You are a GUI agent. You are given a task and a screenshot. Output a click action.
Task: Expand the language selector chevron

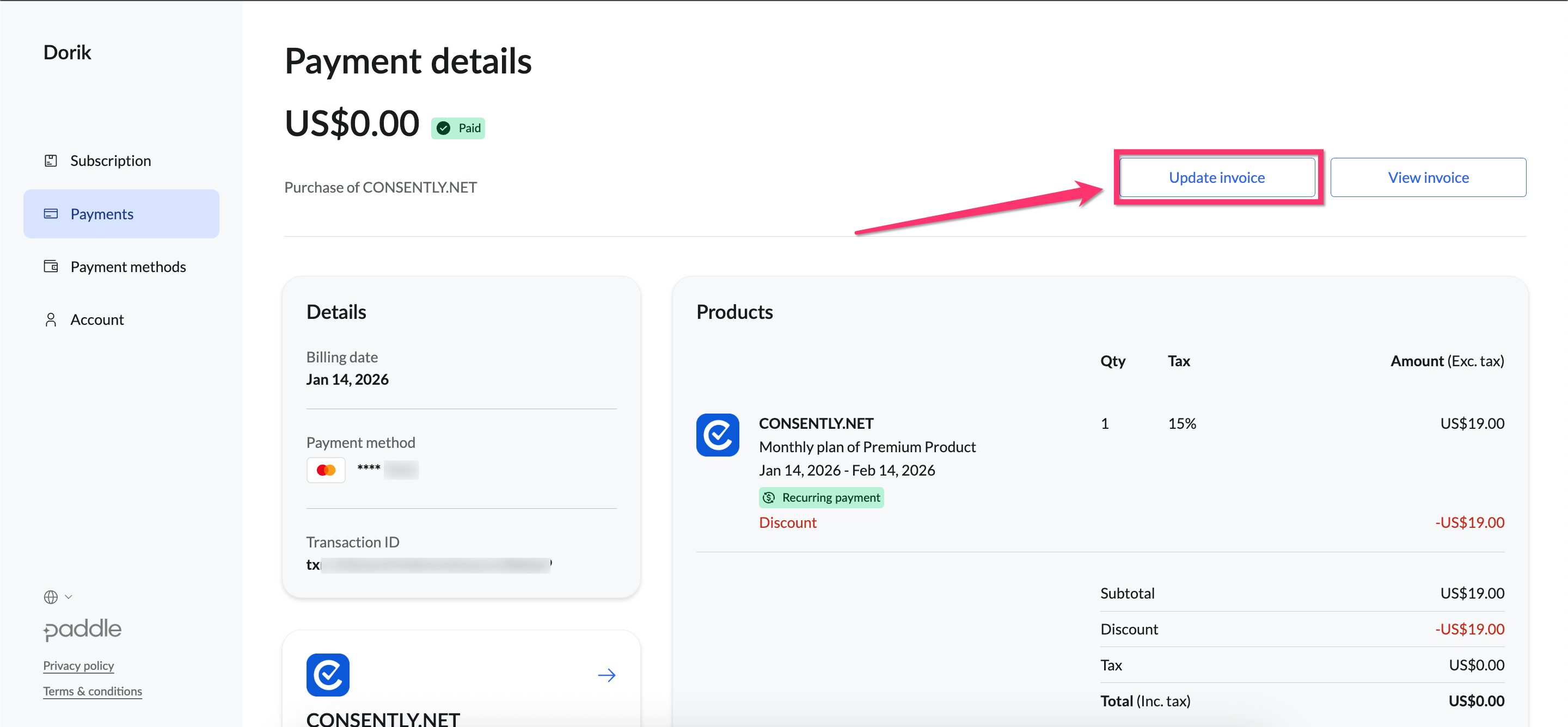[x=68, y=597]
